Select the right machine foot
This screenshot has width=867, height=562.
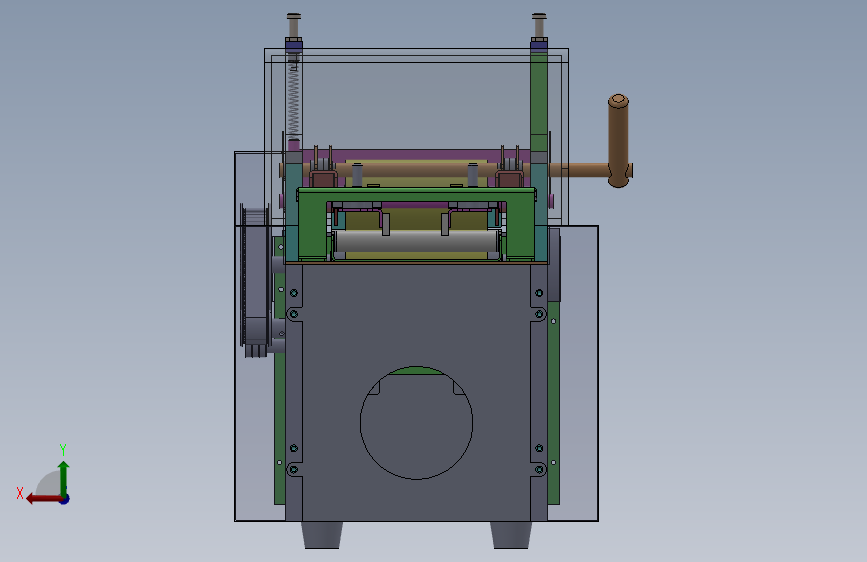(x=511, y=535)
